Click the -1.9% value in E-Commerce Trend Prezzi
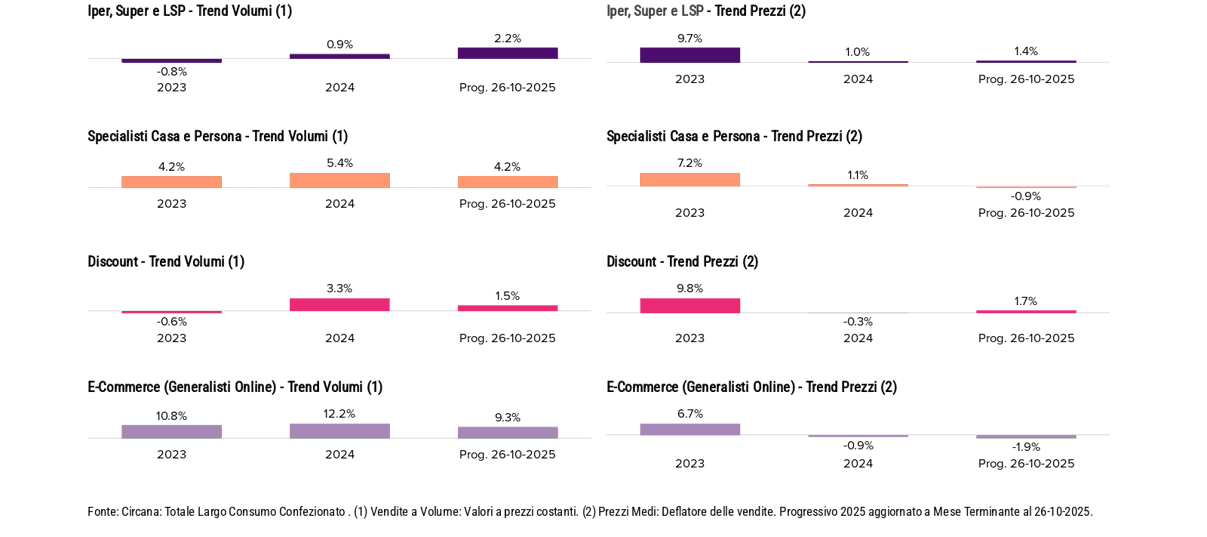The image size is (1207, 537). (x=1026, y=447)
